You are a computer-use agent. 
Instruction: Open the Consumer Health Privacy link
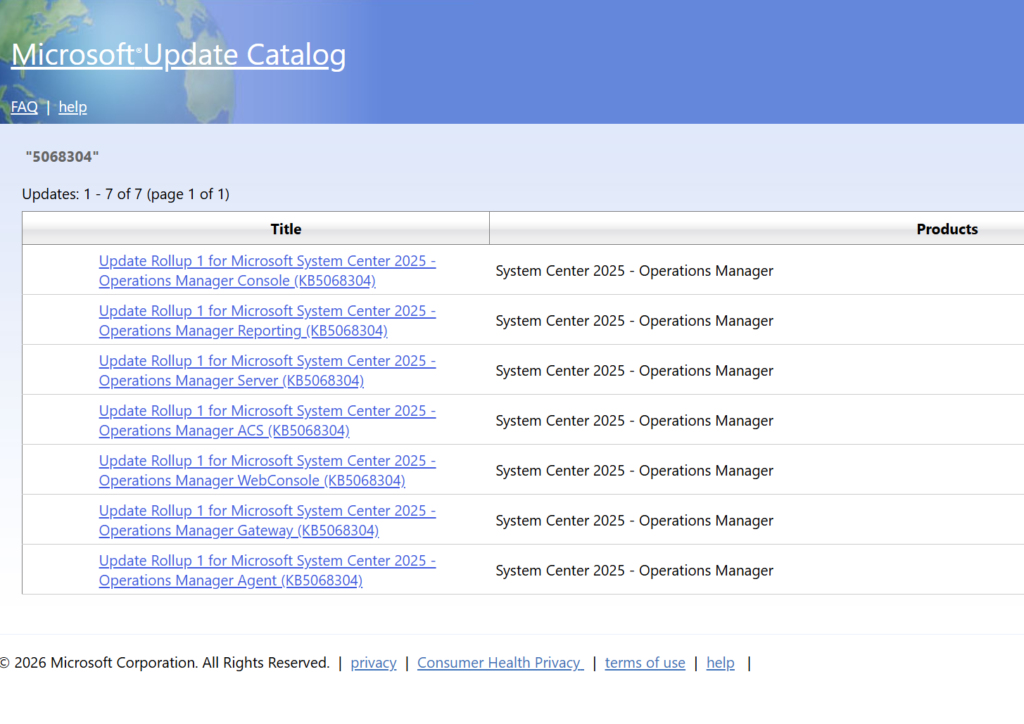500,663
